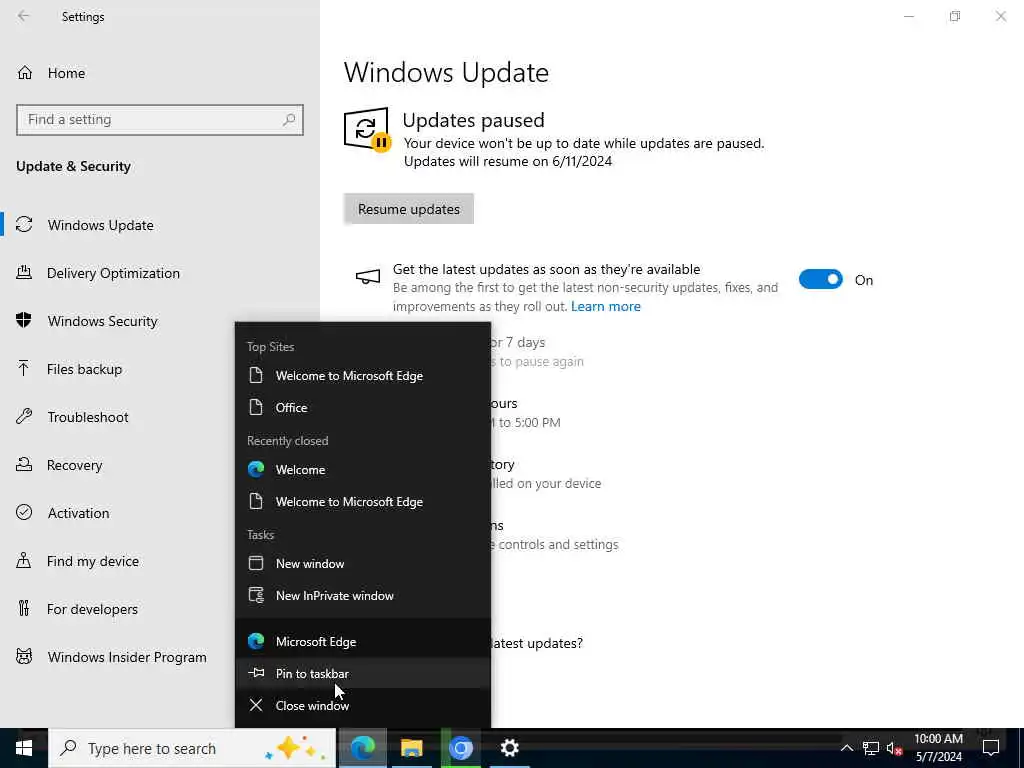Launch Microsoft Edge from jump list
Viewport: 1024px width, 768px height.
[x=362, y=641]
